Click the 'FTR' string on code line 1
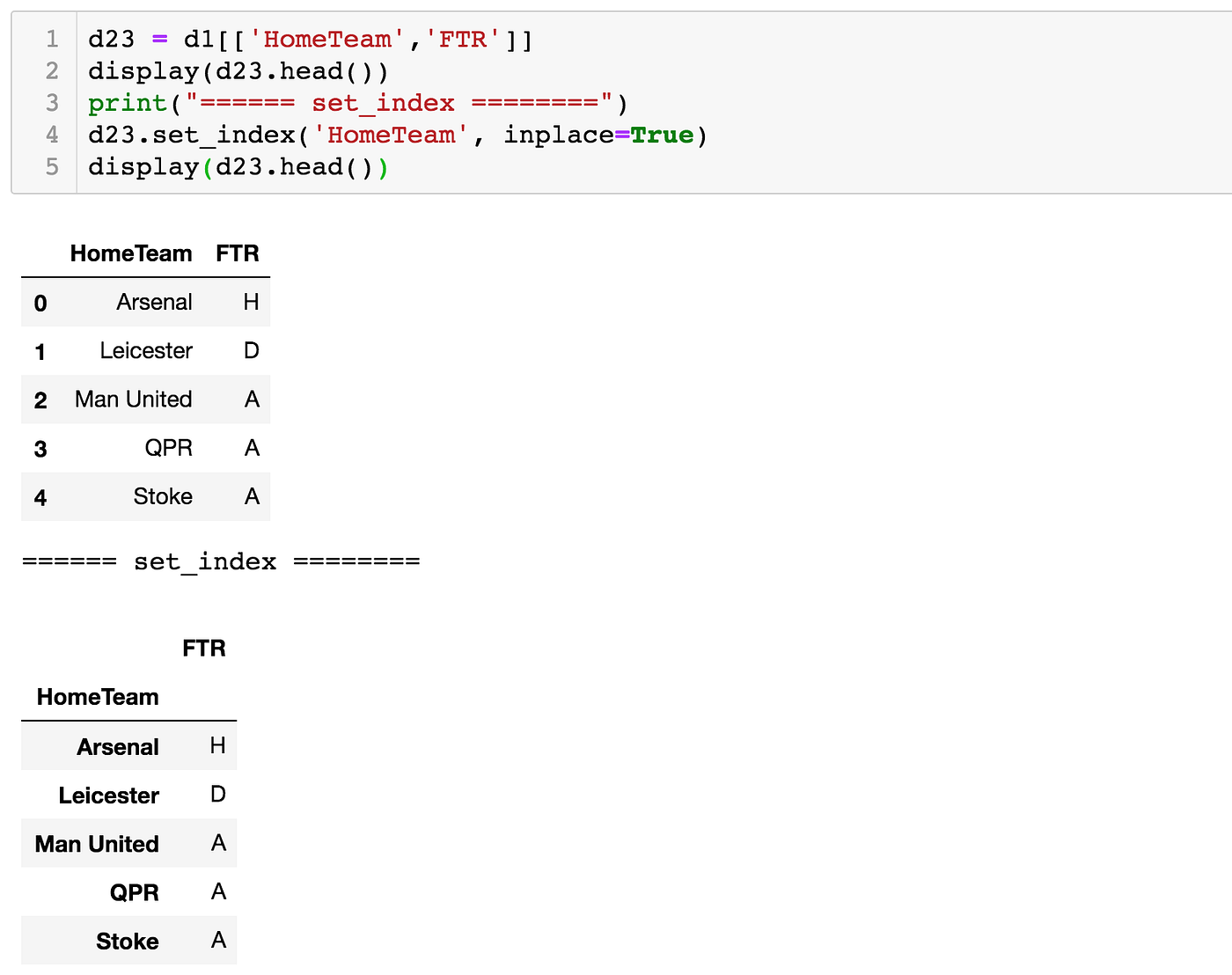 click(x=463, y=40)
